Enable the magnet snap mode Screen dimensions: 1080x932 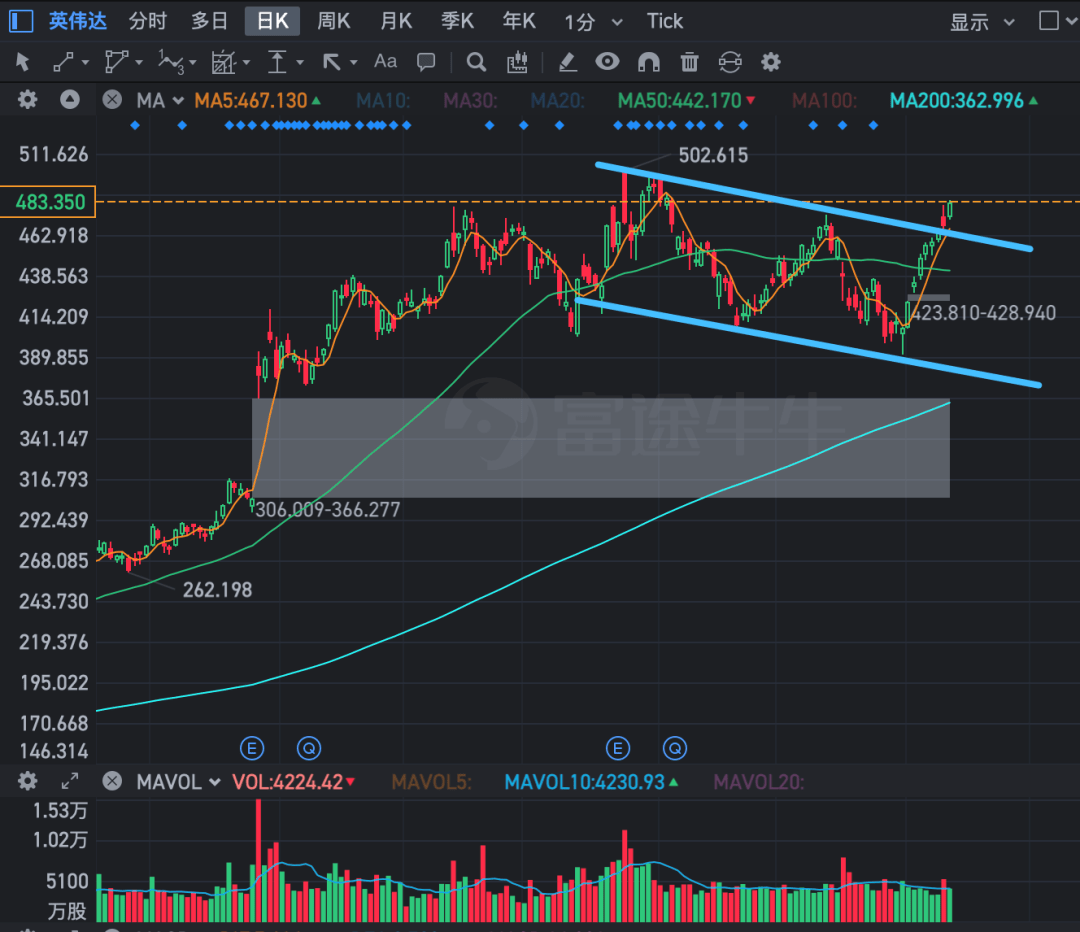pos(649,62)
